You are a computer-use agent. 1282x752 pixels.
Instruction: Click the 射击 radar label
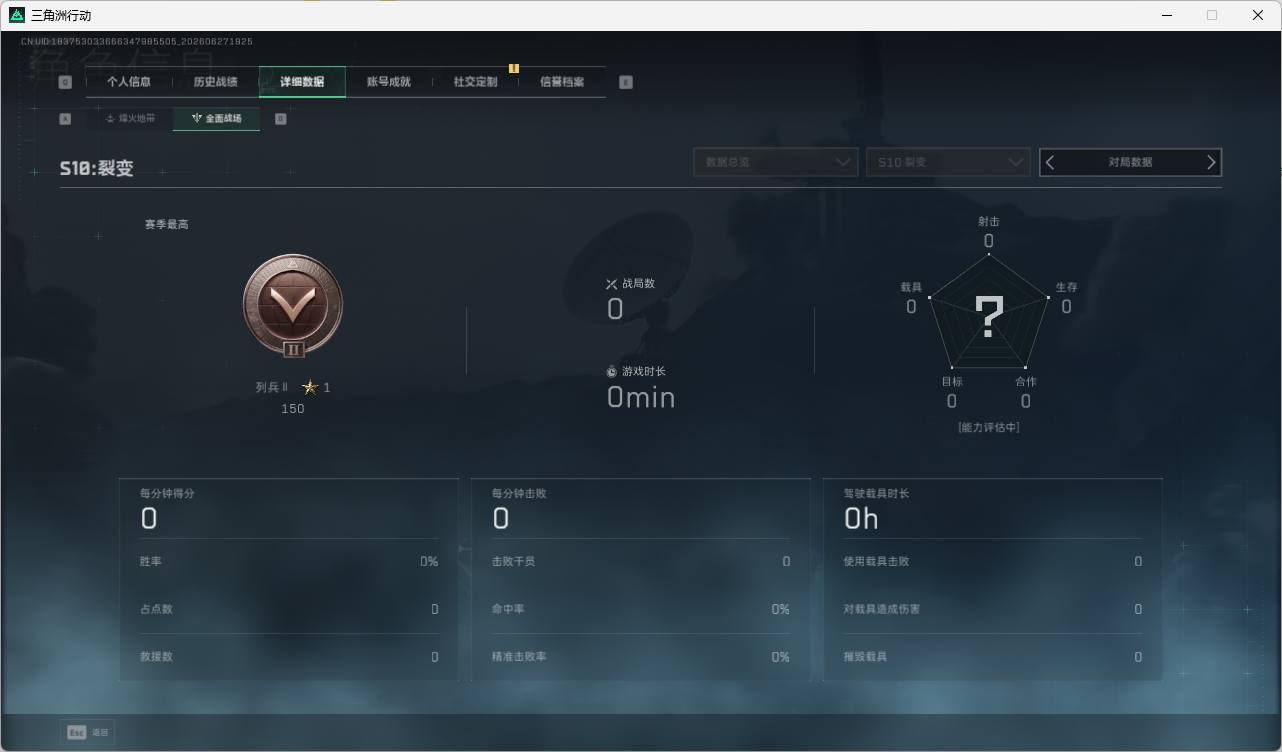989,221
